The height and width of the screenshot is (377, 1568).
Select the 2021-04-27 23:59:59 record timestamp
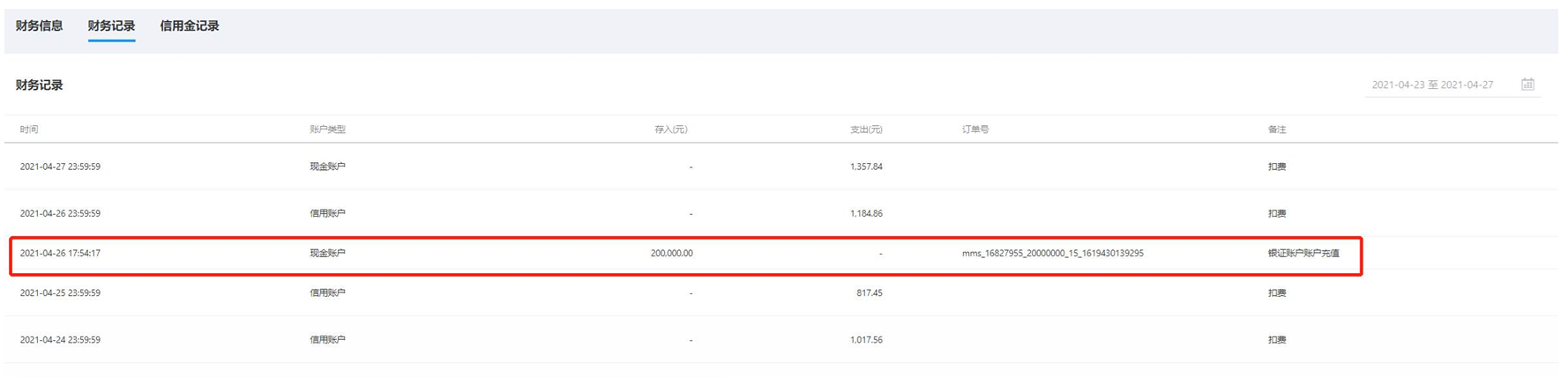coord(60,166)
